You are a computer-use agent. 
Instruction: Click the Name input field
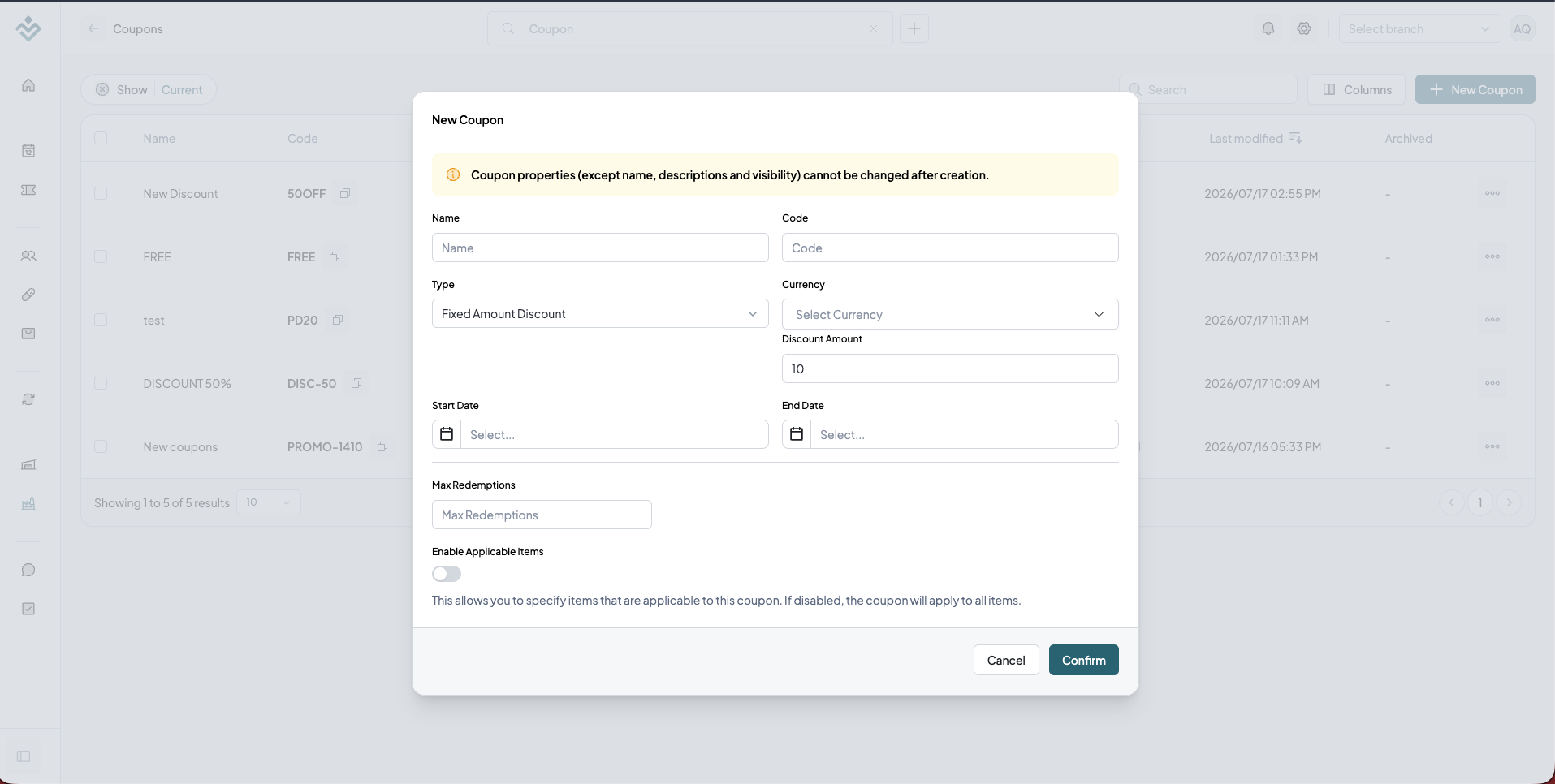pyautogui.click(x=600, y=248)
